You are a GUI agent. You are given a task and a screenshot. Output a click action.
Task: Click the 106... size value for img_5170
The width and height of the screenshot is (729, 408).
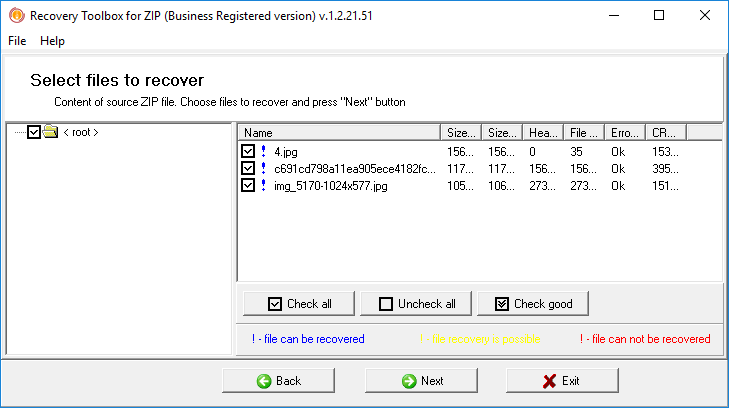point(501,186)
